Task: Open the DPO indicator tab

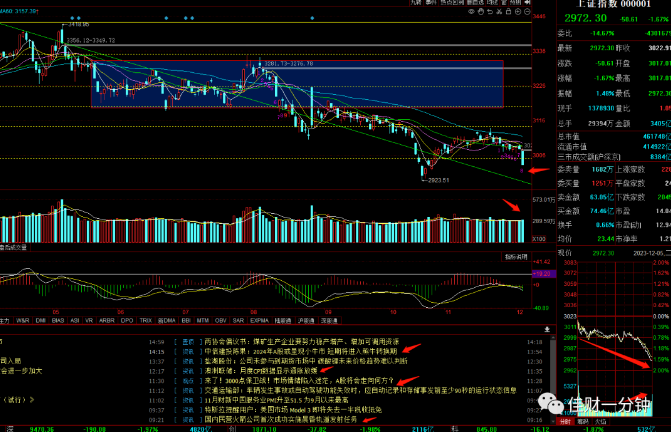Action: 127,320
